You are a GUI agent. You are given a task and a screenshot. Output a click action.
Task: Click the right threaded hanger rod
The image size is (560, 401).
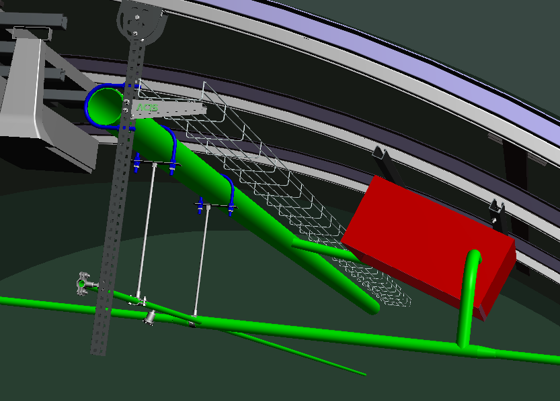point(201,260)
